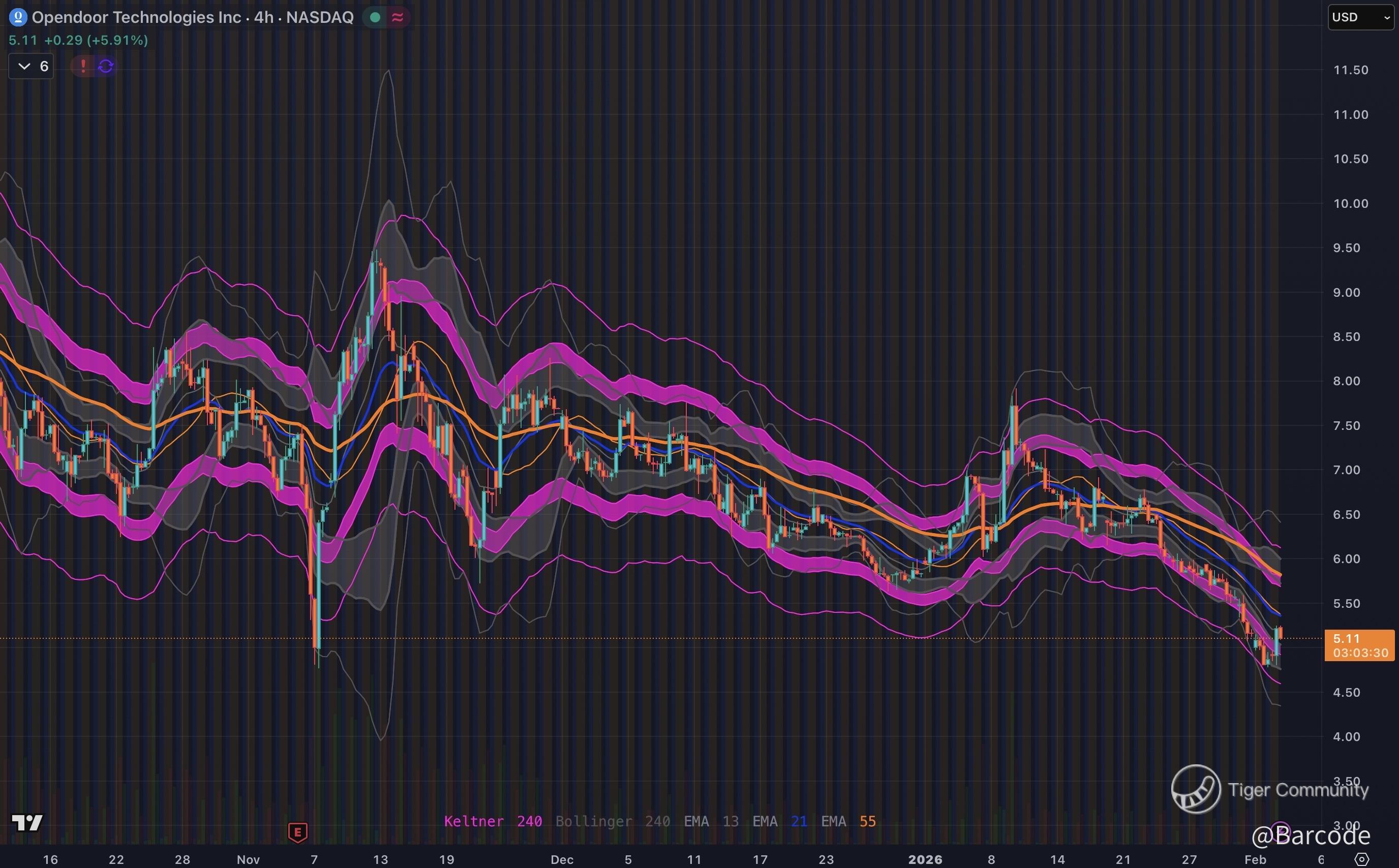
Task: Click the Opendoor company logo icon
Action: pos(18,17)
